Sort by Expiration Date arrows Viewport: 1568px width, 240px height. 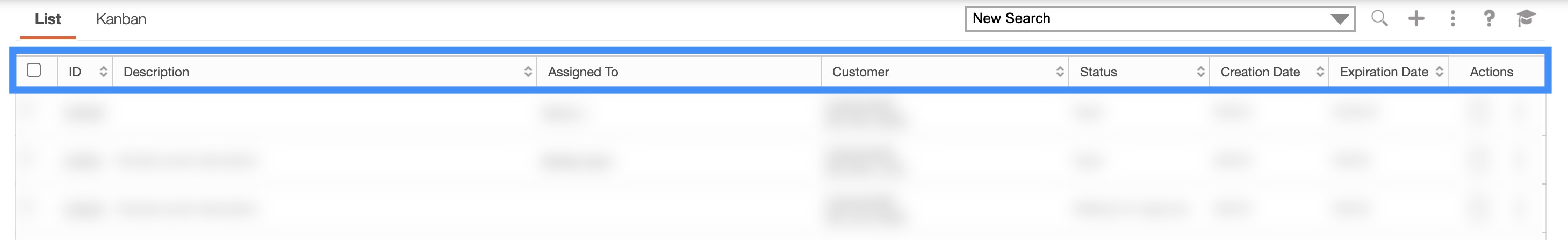[x=1439, y=72]
